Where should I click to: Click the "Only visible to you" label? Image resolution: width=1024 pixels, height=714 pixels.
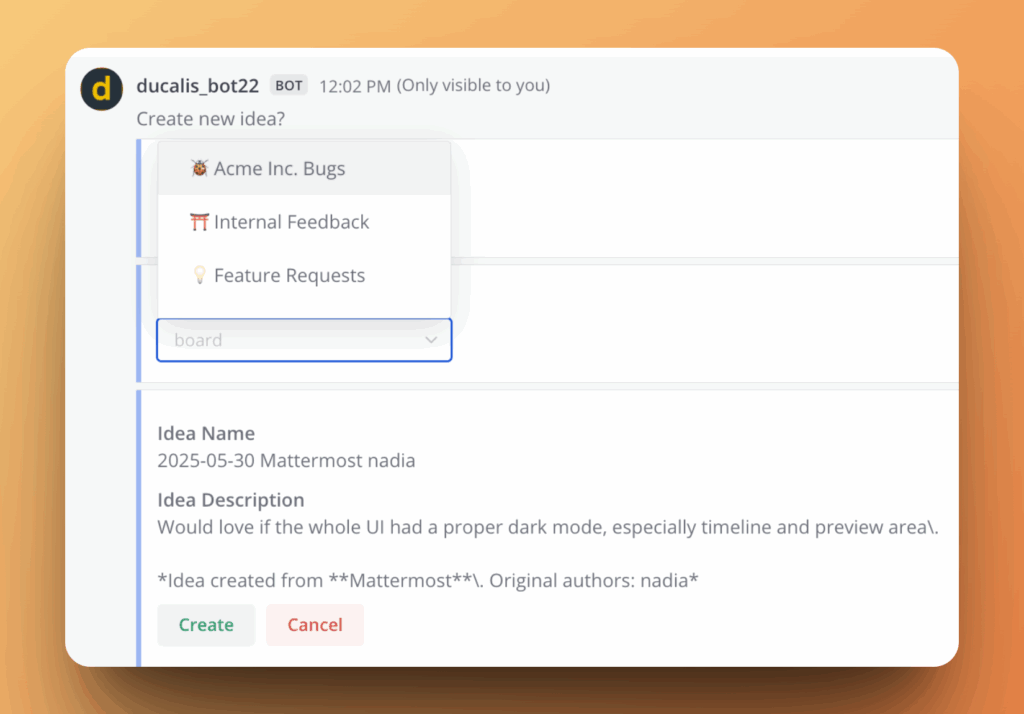coord(473,86)
